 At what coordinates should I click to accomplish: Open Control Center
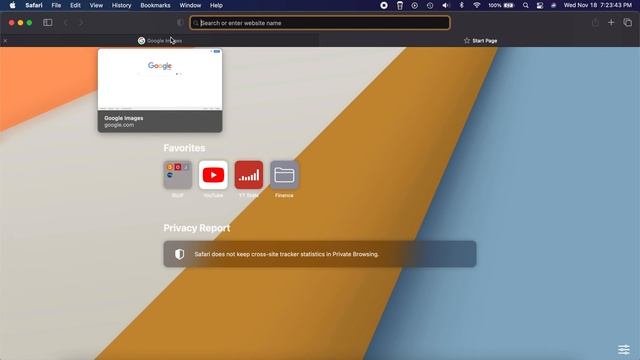click(540, 5)
